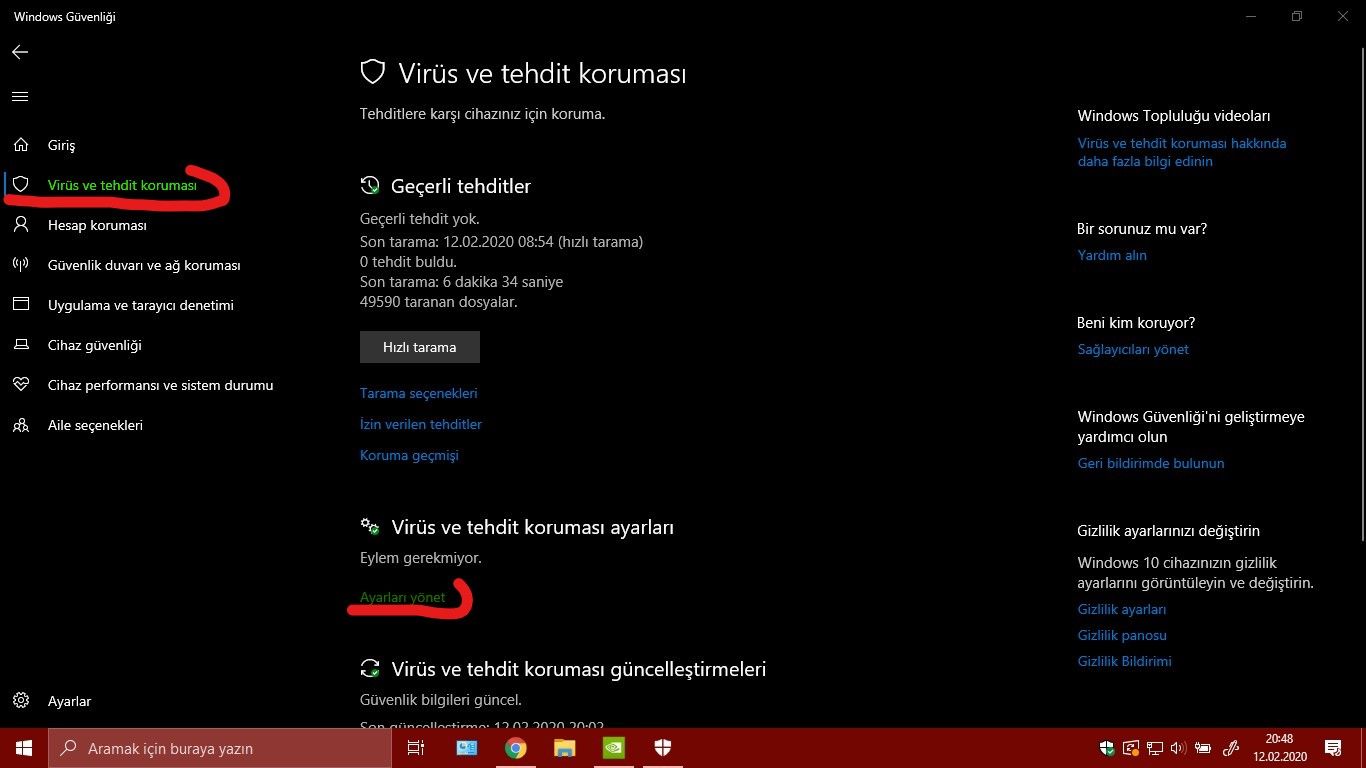Click the 'Windows Topluluğu videoları' heading
Viewport: 1366px width, 768px height.
click(1174, 116)
